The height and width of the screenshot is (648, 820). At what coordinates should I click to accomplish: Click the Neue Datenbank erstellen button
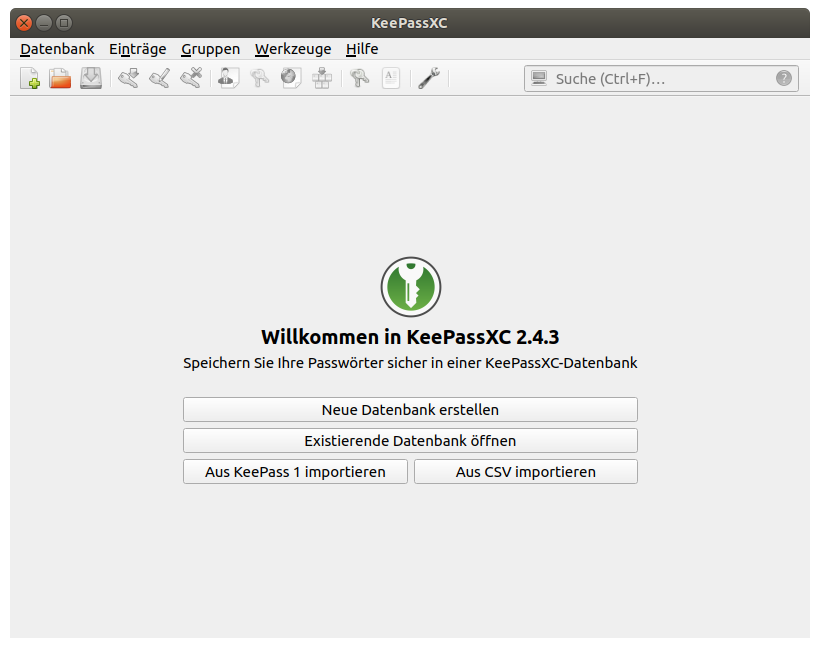(409, 409)
